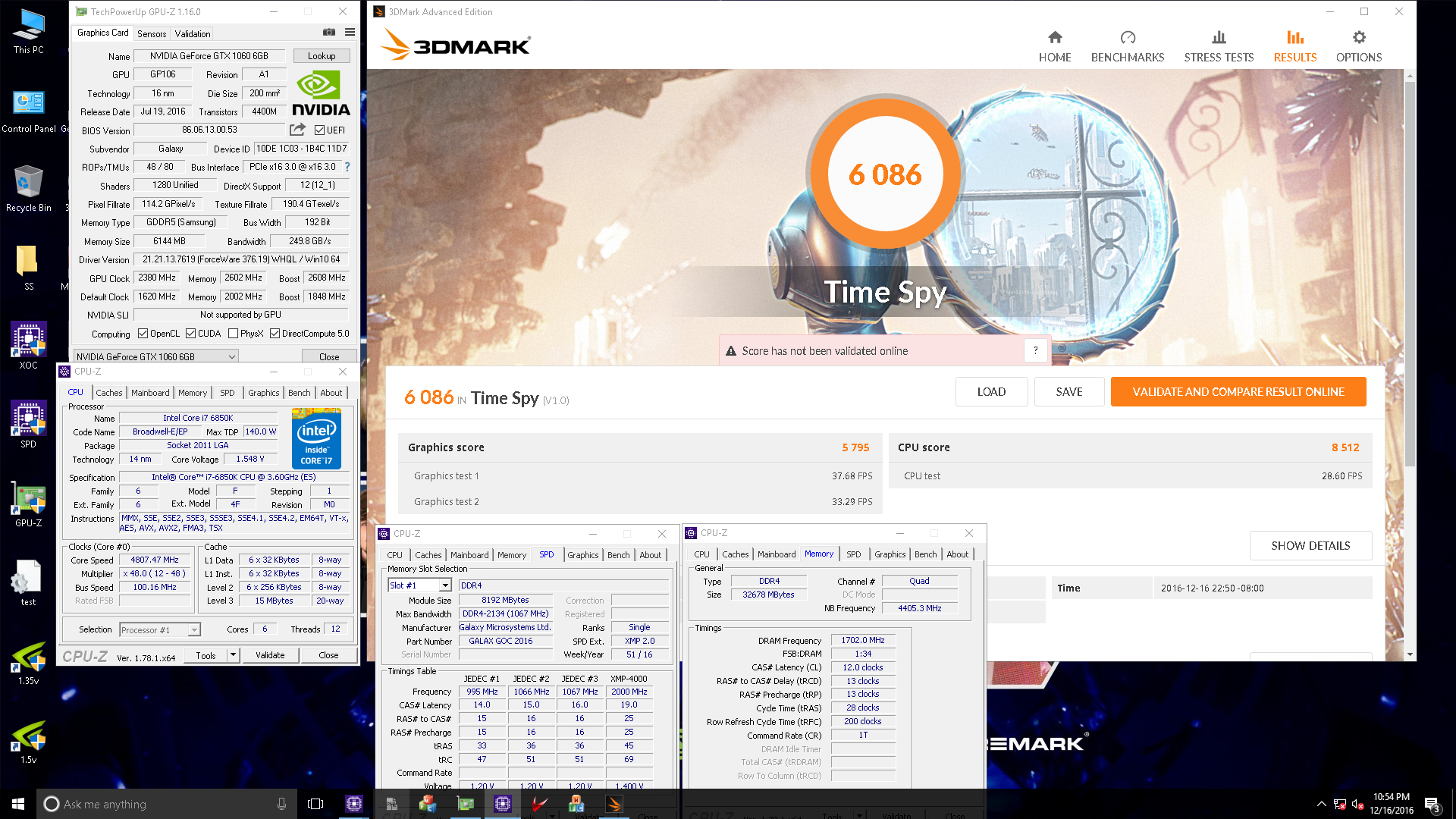Select the SPD desktop shortcut

tap(29, 425)
